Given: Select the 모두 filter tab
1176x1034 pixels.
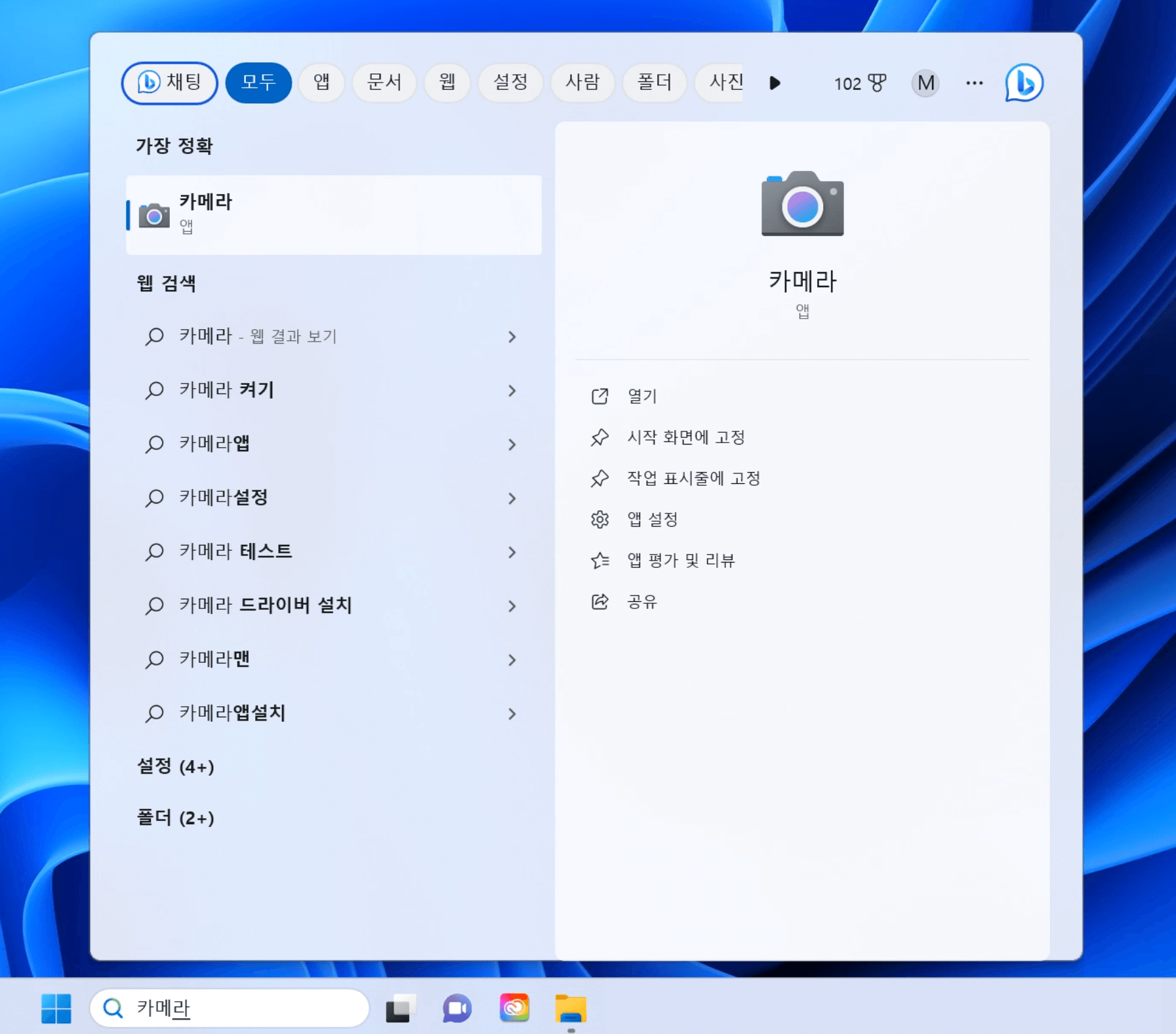Looking at the screenshot, I should coord(258,83).
